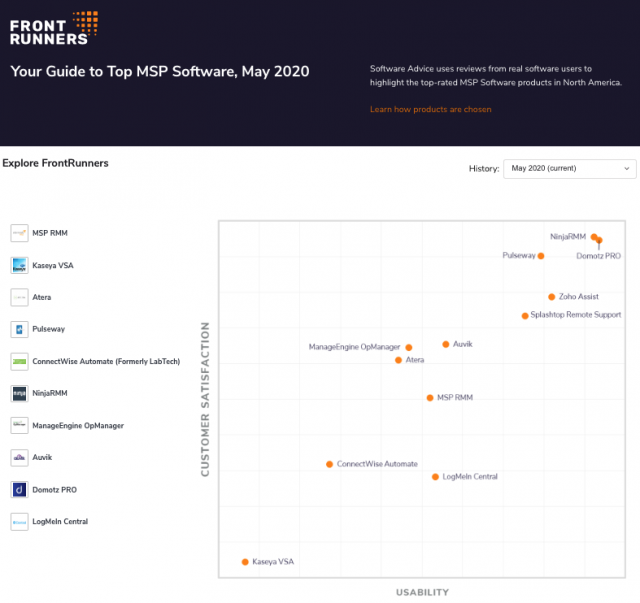
Task: Select NinjaRMM in the product list
Action: click(x=50, y=393)
